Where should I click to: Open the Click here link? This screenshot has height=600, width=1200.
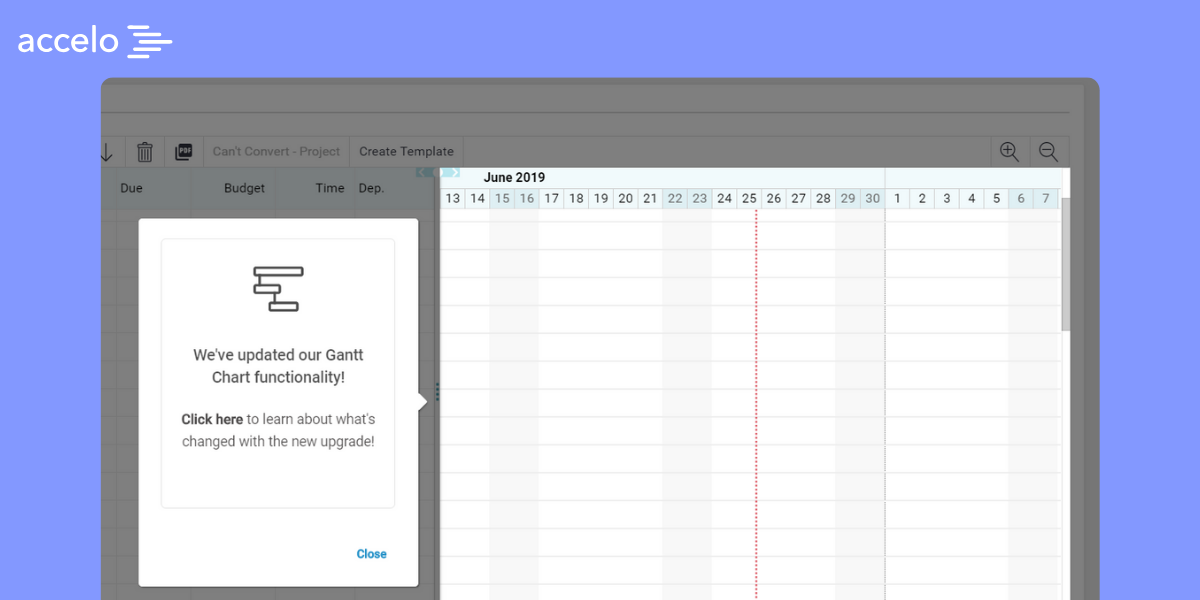[x=212, y=419]
